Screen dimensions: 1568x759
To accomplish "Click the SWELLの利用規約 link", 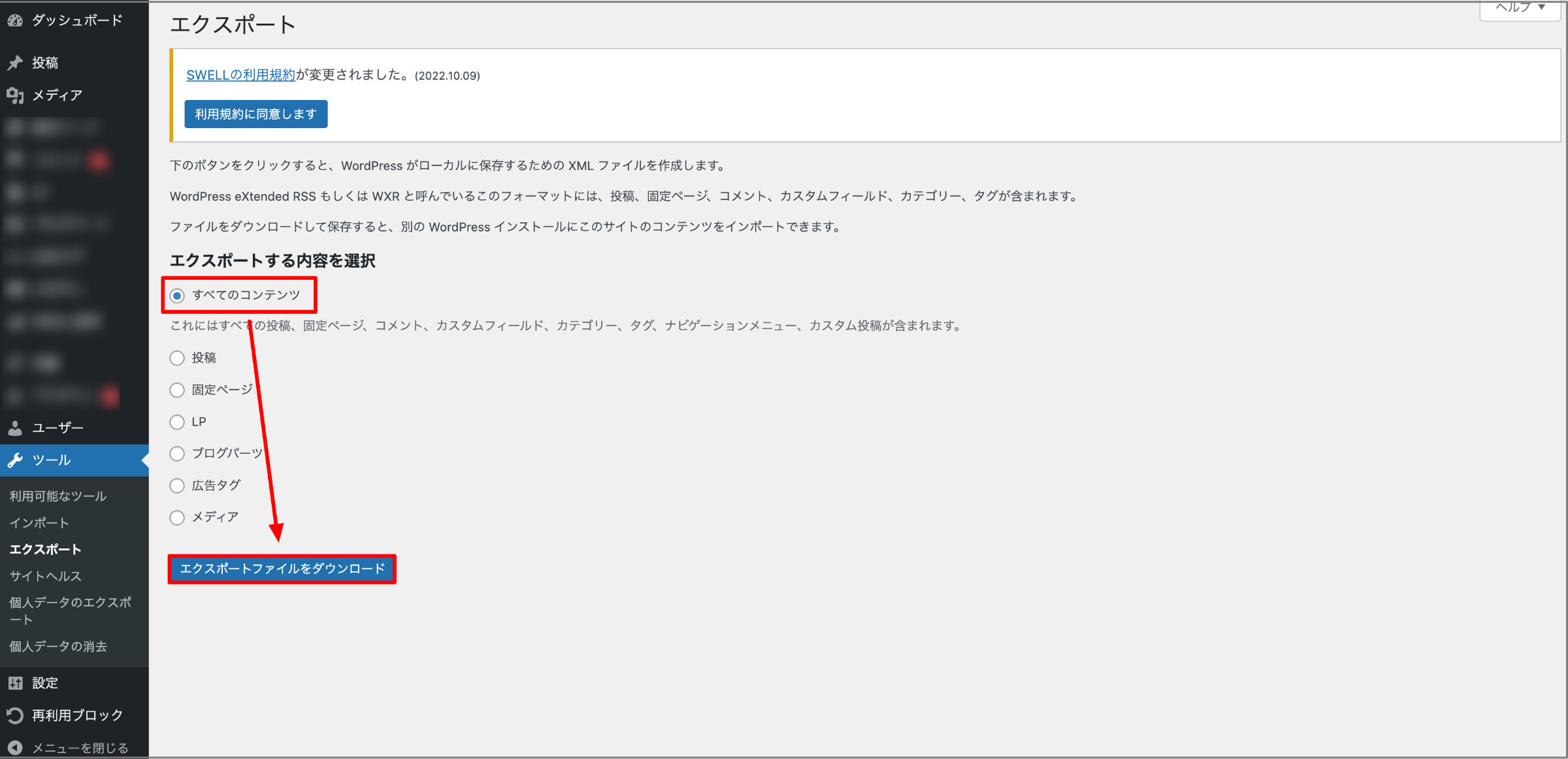I will click(241, 75).
